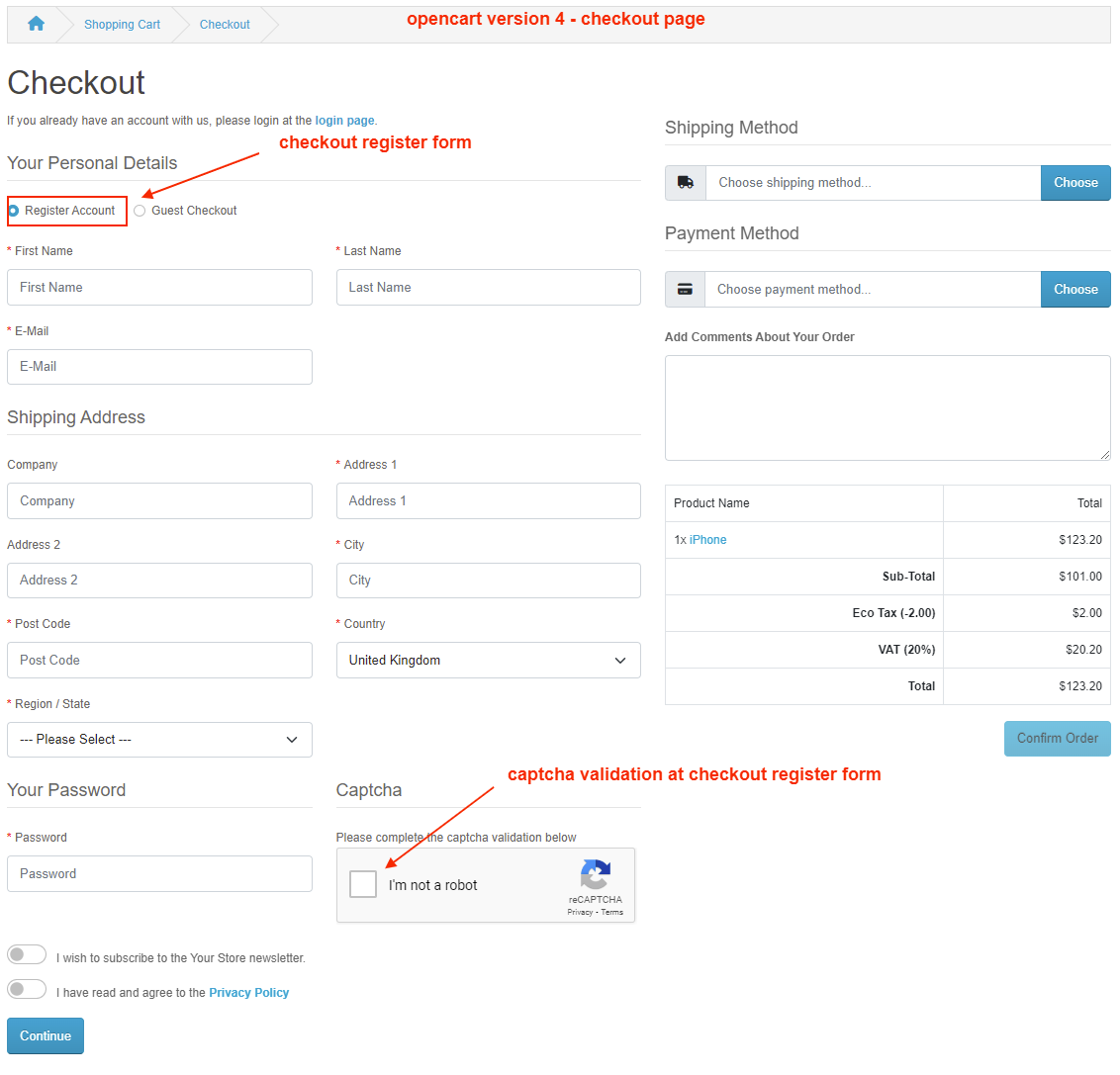Screen dimensions: 1120x1075
Task: Click the reCAPTCHA logo icon
Action: (595, 875)
